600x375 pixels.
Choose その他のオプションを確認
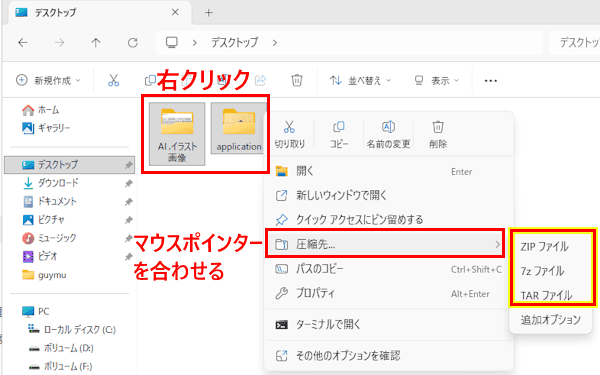tap(389, 355)
